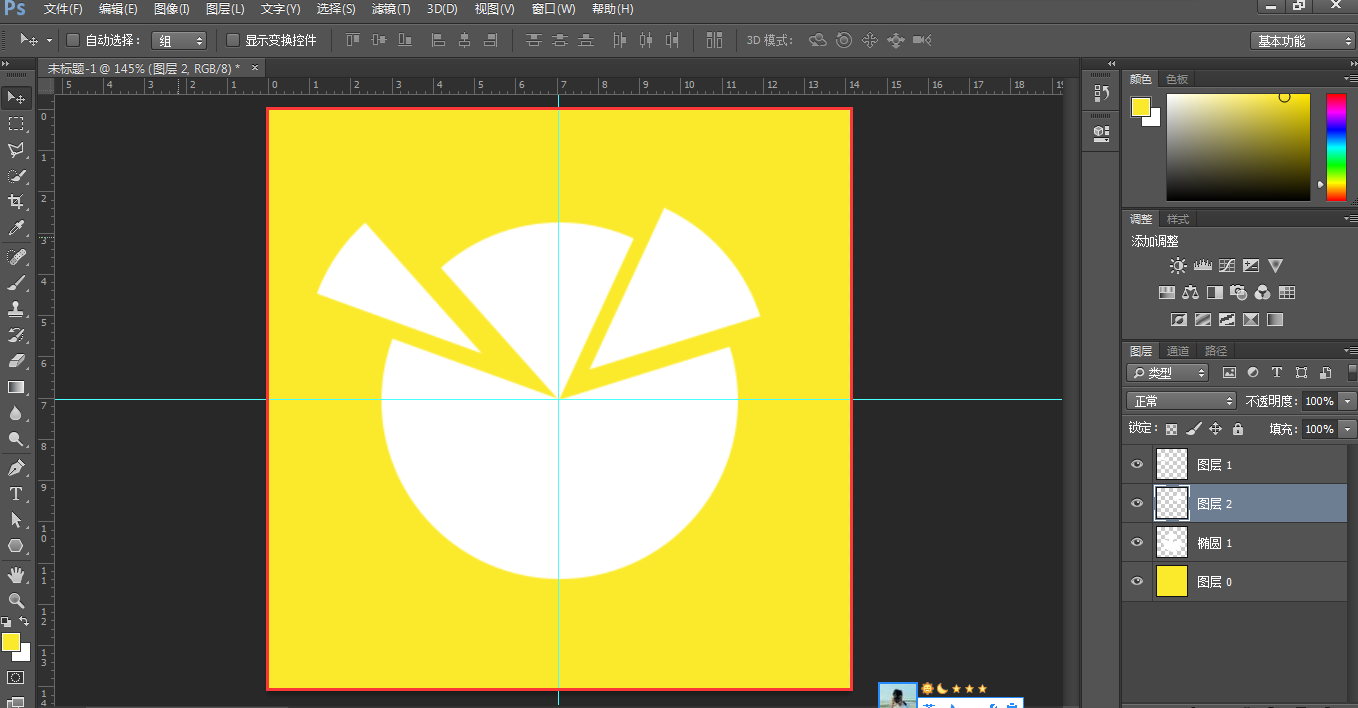Click the Brightness/Contrast adjustment icon
The width and height of the screenshot is (1358, 708).
coord(1178,266)
